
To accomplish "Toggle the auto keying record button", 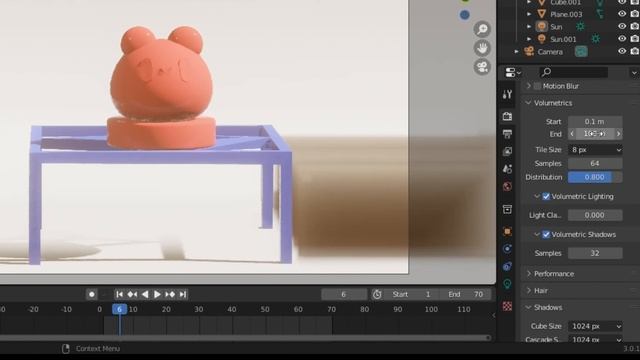I will coord(91,294).
